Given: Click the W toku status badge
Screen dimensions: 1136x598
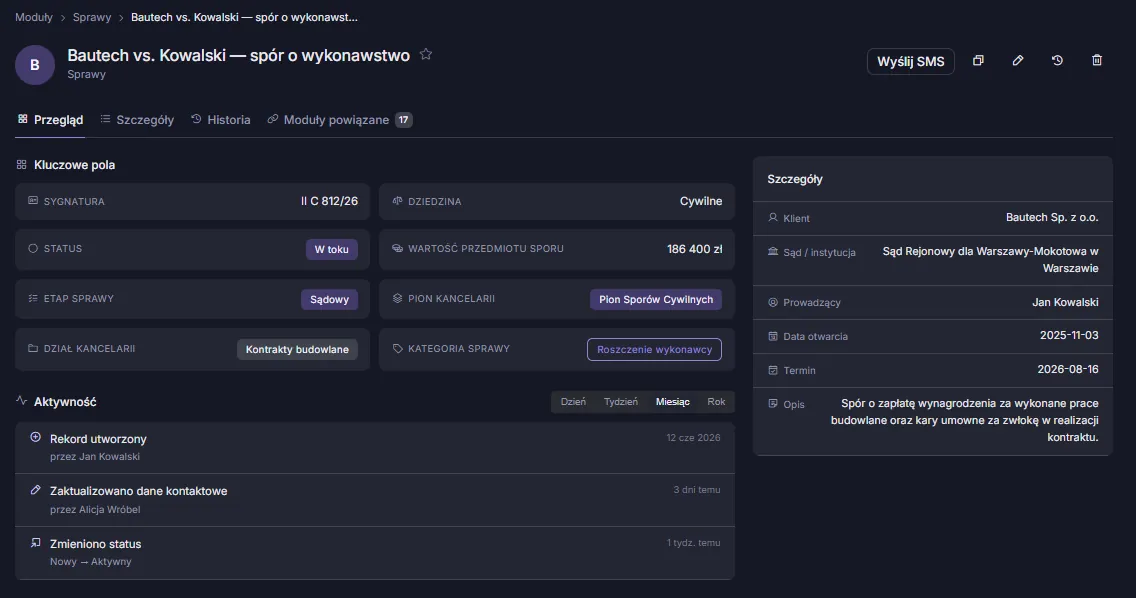Looking at the screenshot, I should [332, 249].
